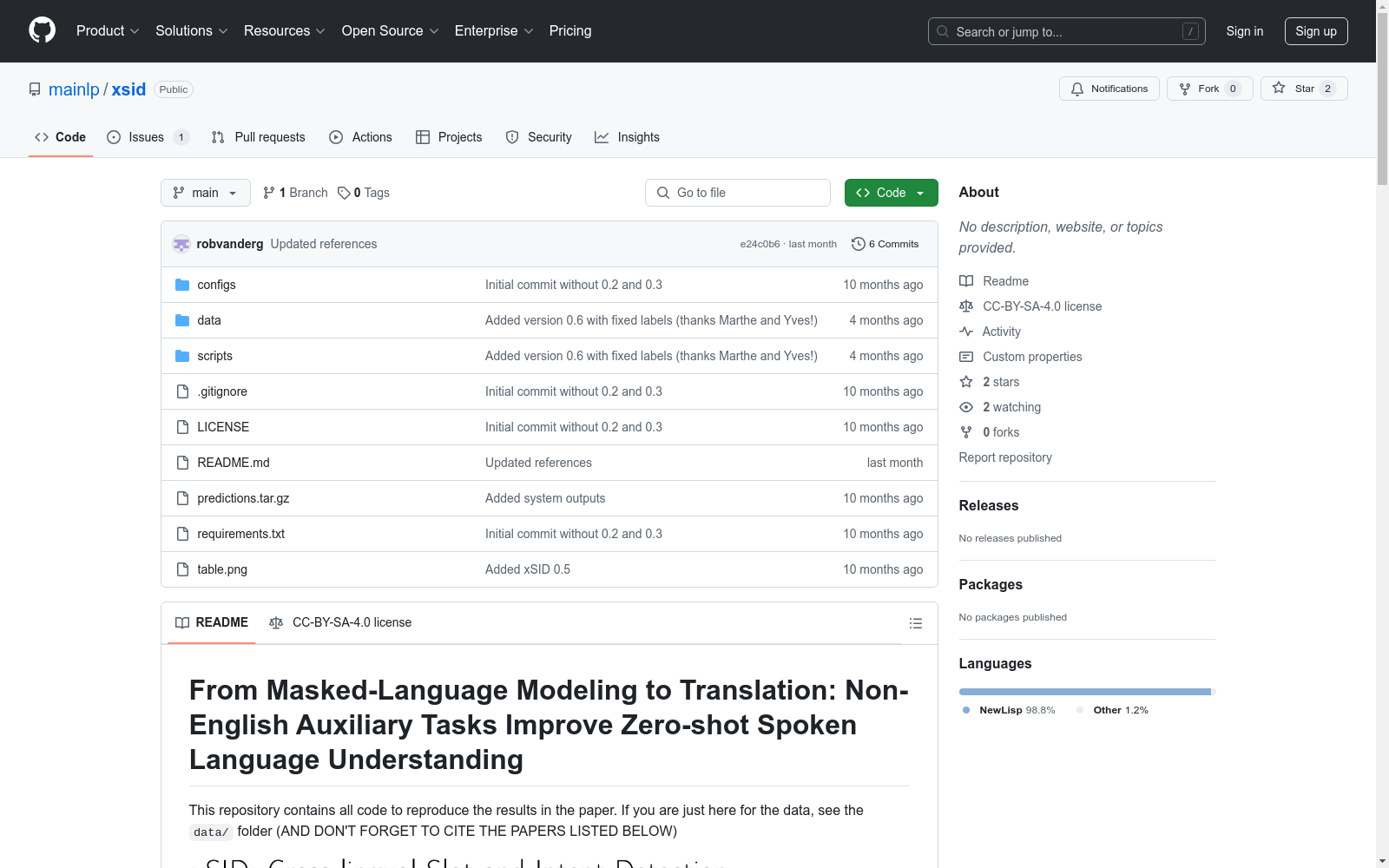
Task: Open the green Code dropdown button
Action: click(891, 193)
